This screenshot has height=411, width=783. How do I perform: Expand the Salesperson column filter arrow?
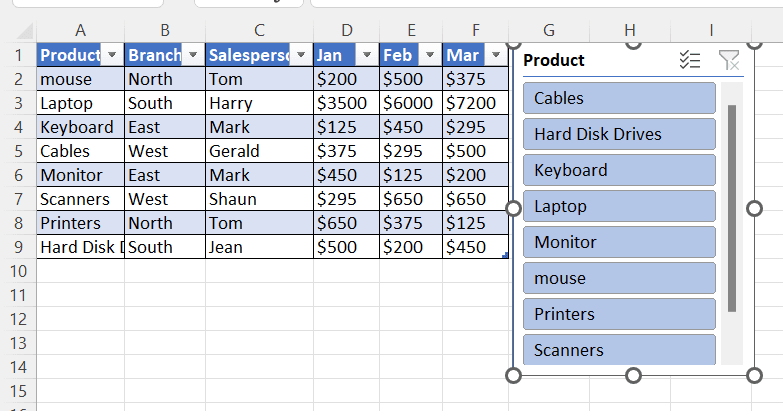pos(300,55)
